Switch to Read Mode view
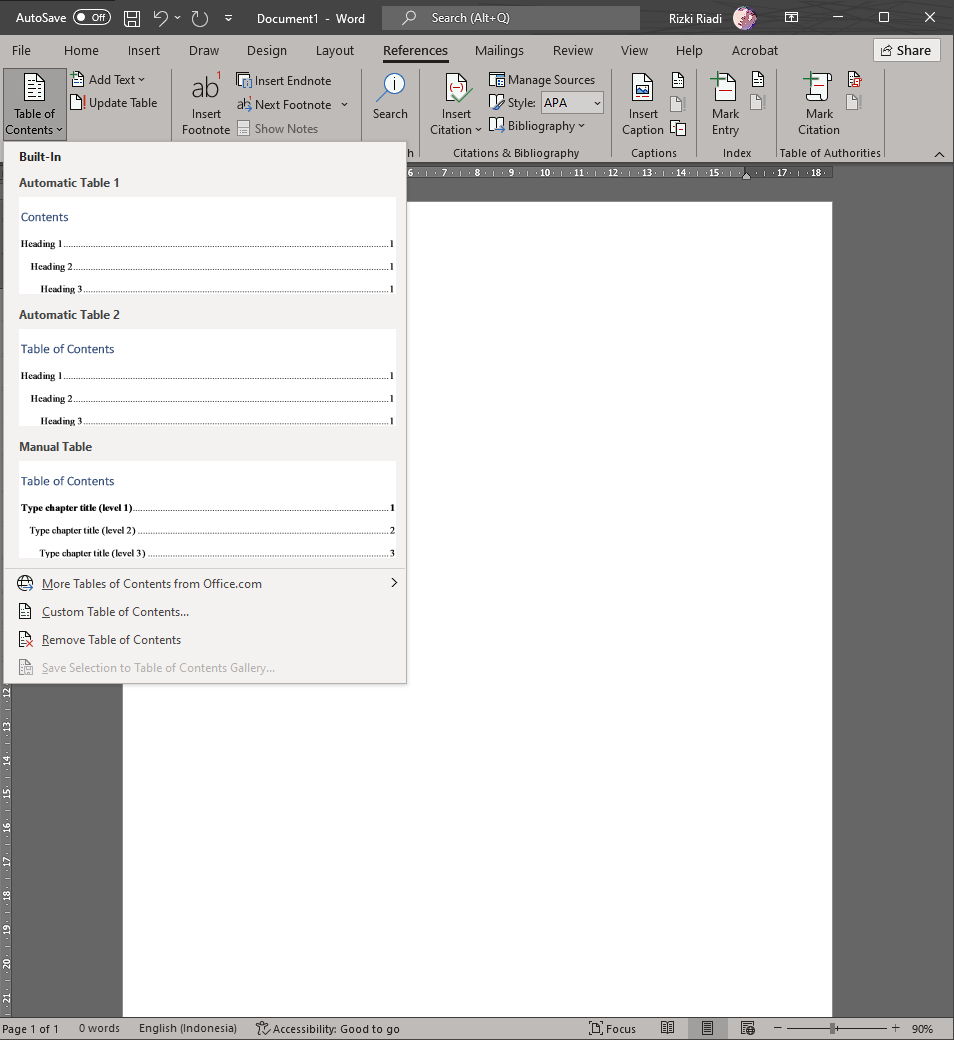954x1040 pixels. click(x=667, y=1028)
